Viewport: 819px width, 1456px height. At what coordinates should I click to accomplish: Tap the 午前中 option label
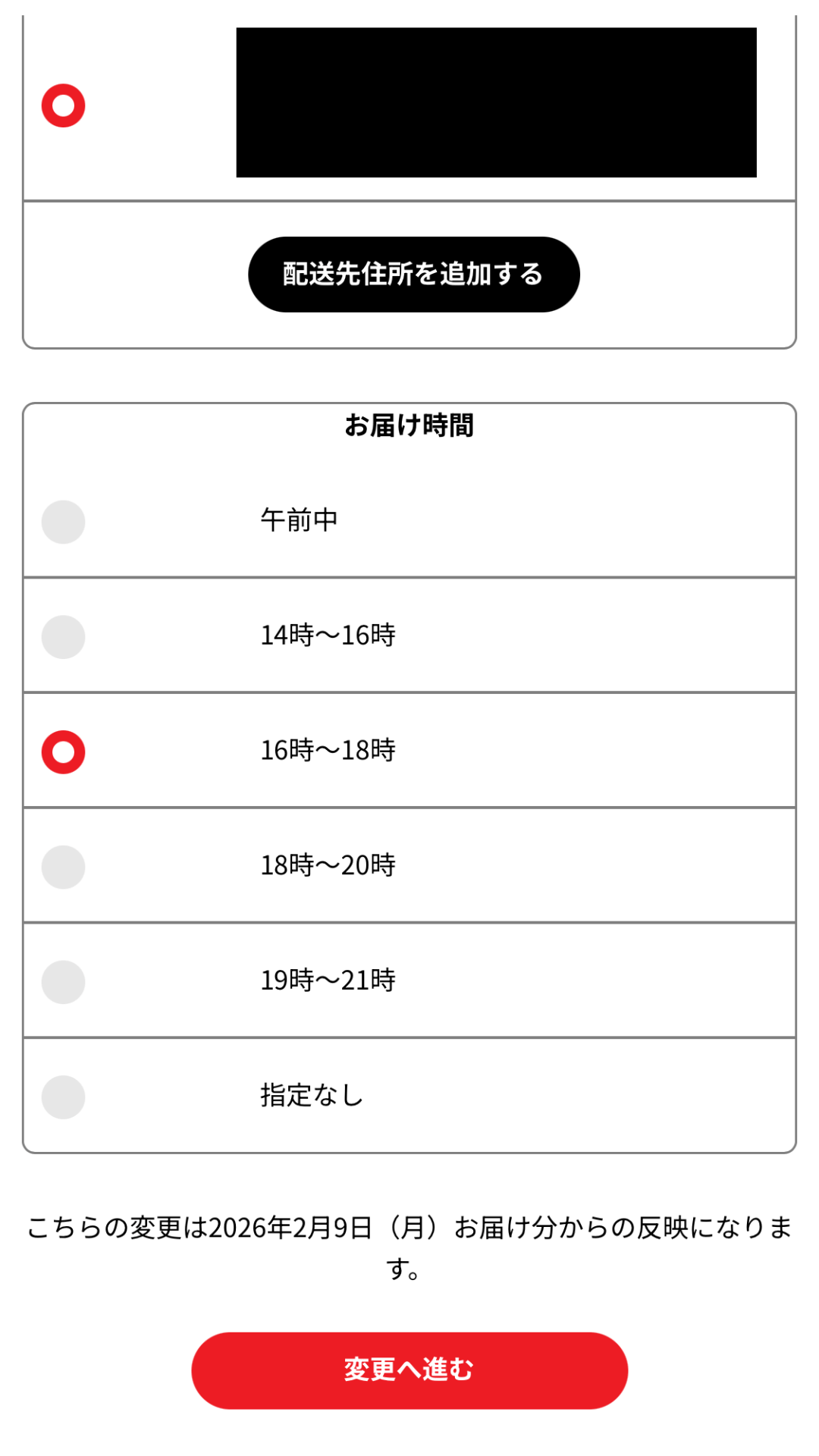(x=299, y=520)
